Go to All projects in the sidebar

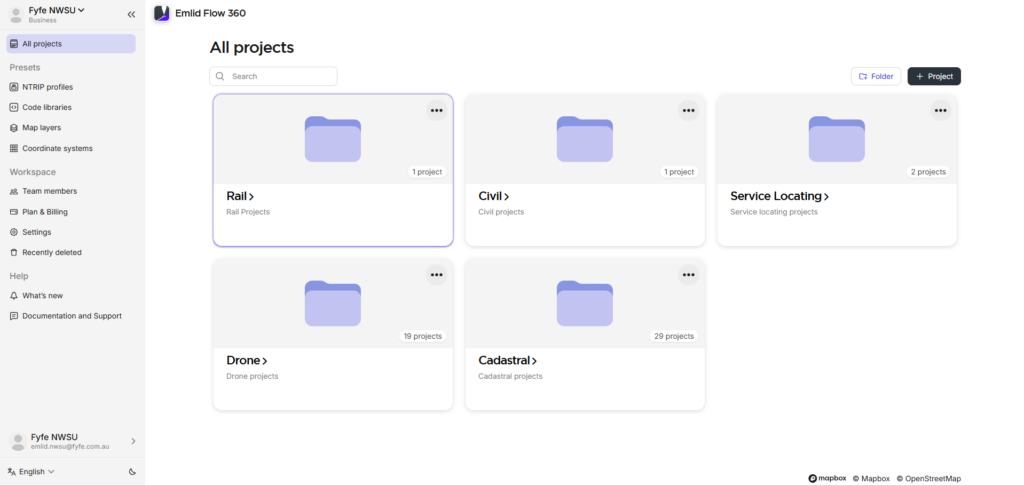click(71, 44)
